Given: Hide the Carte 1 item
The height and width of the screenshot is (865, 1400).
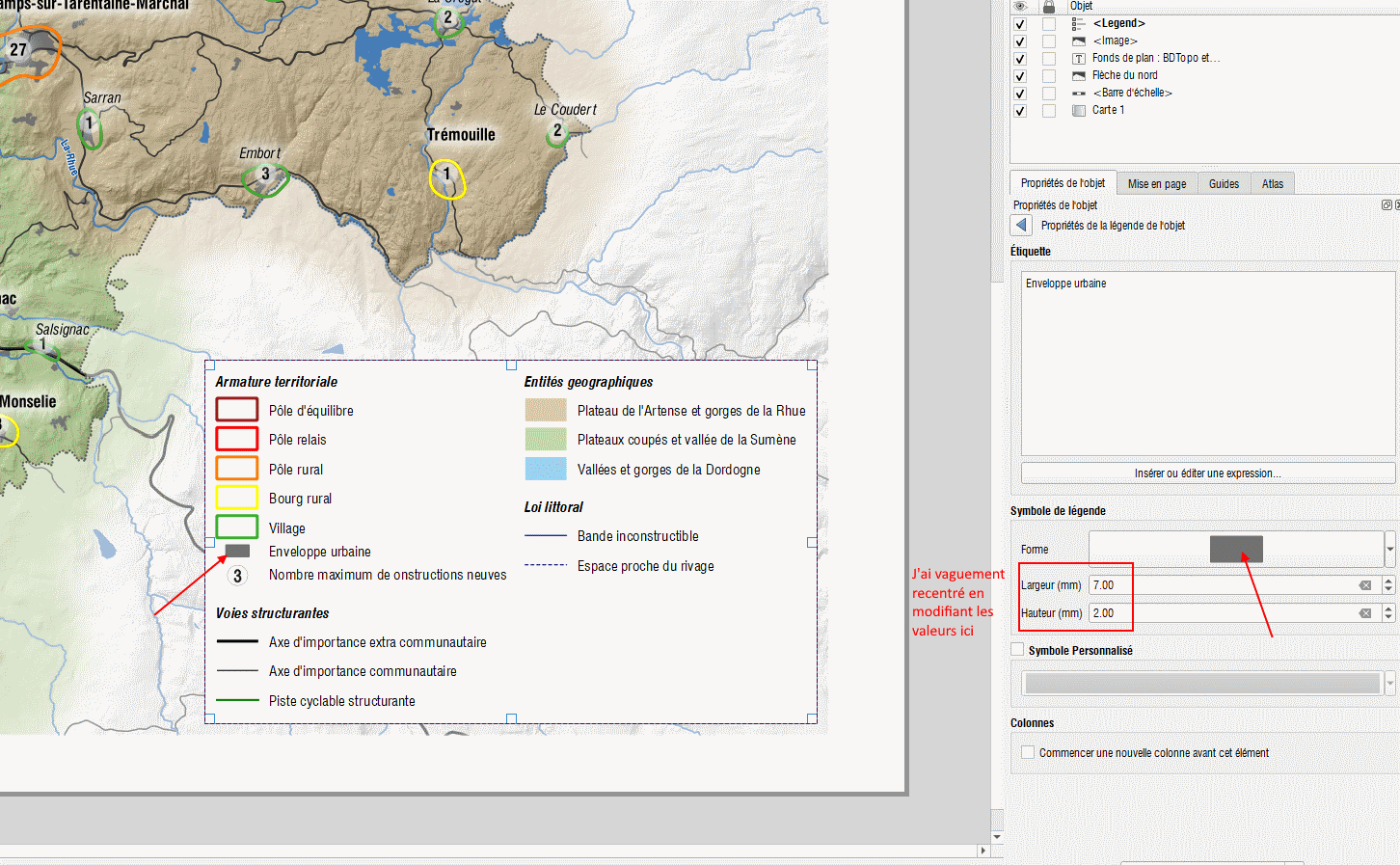Looking at the screenshot, I should [x=1020, y=111].
